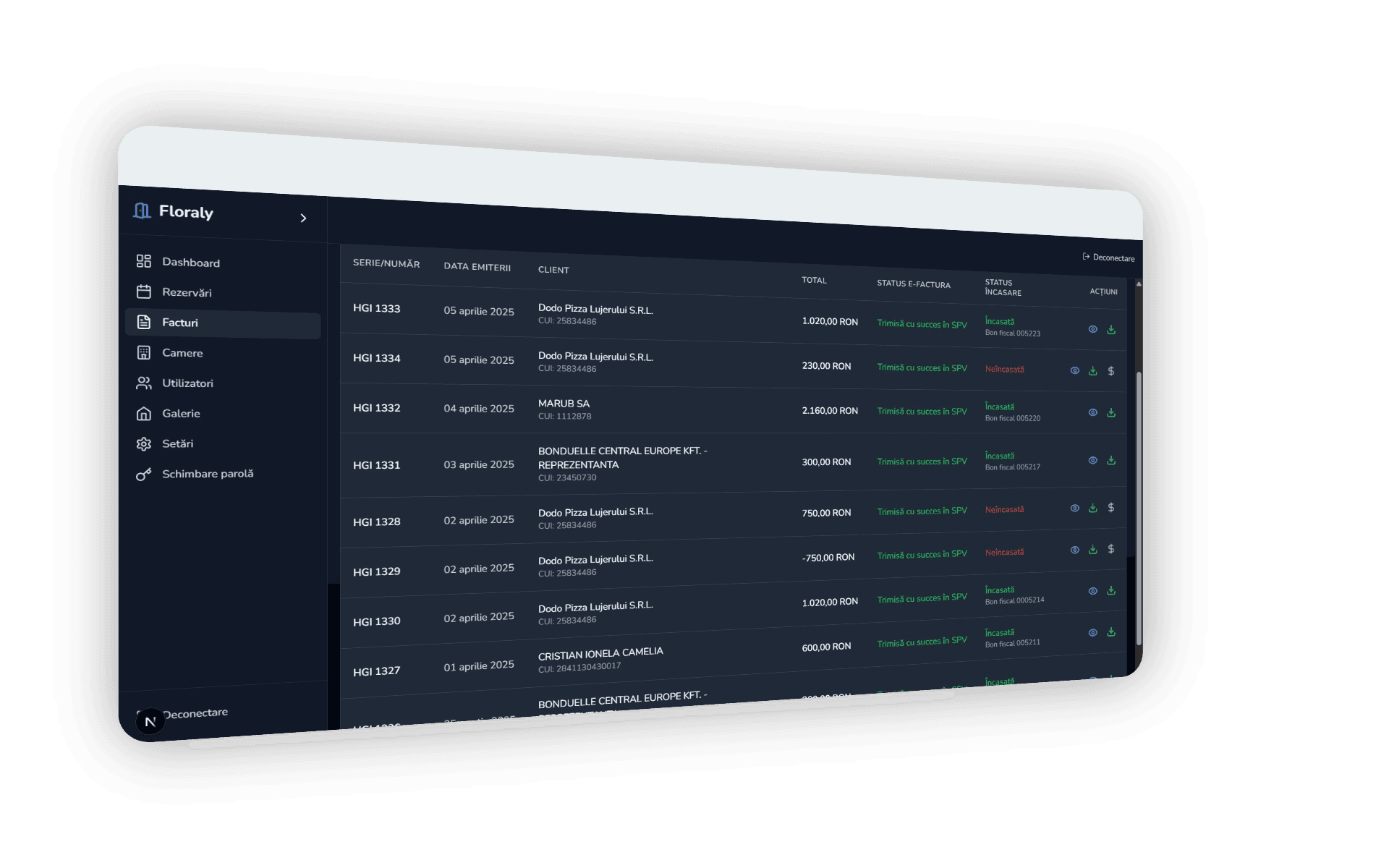
Task: Open the Rezervări section
Action: click(187, 292)
